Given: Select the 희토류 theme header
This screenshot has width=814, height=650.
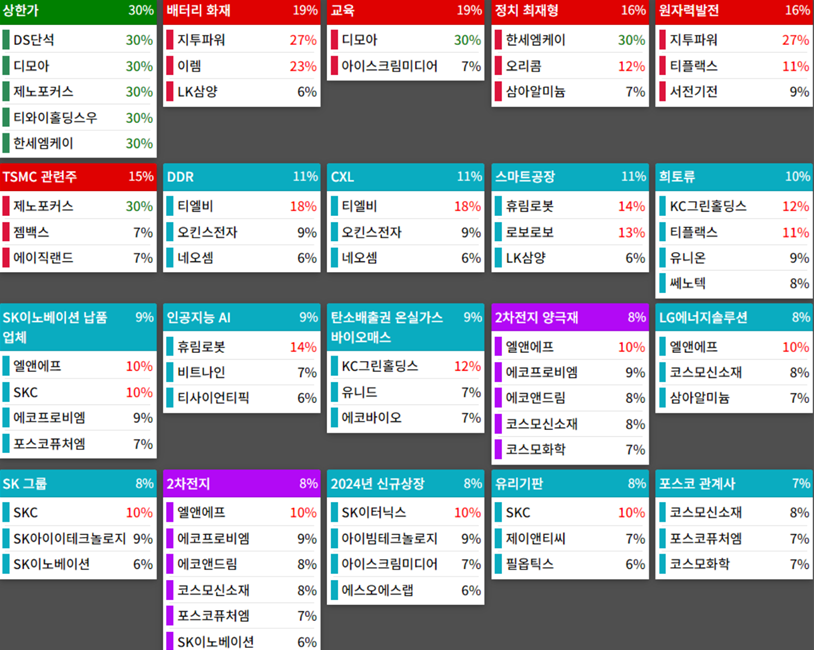Looking at the screenshot, I should click(x=735, y=177).
